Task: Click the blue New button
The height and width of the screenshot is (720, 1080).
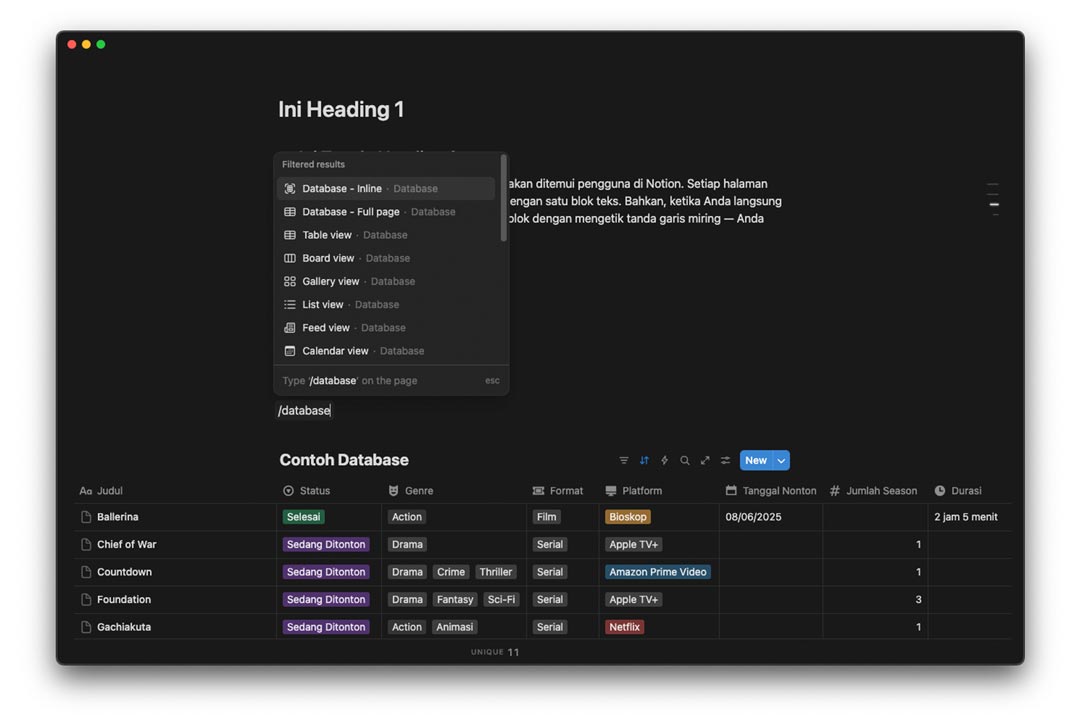Action: click(x=756, y=460)
